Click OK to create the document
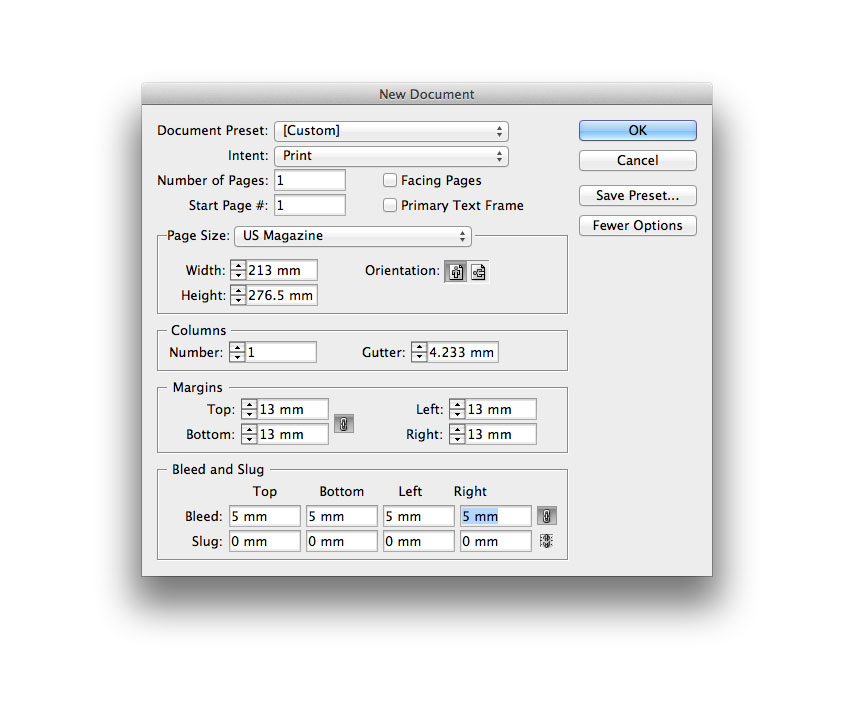 pyautogui.click(x=637, y=131)
